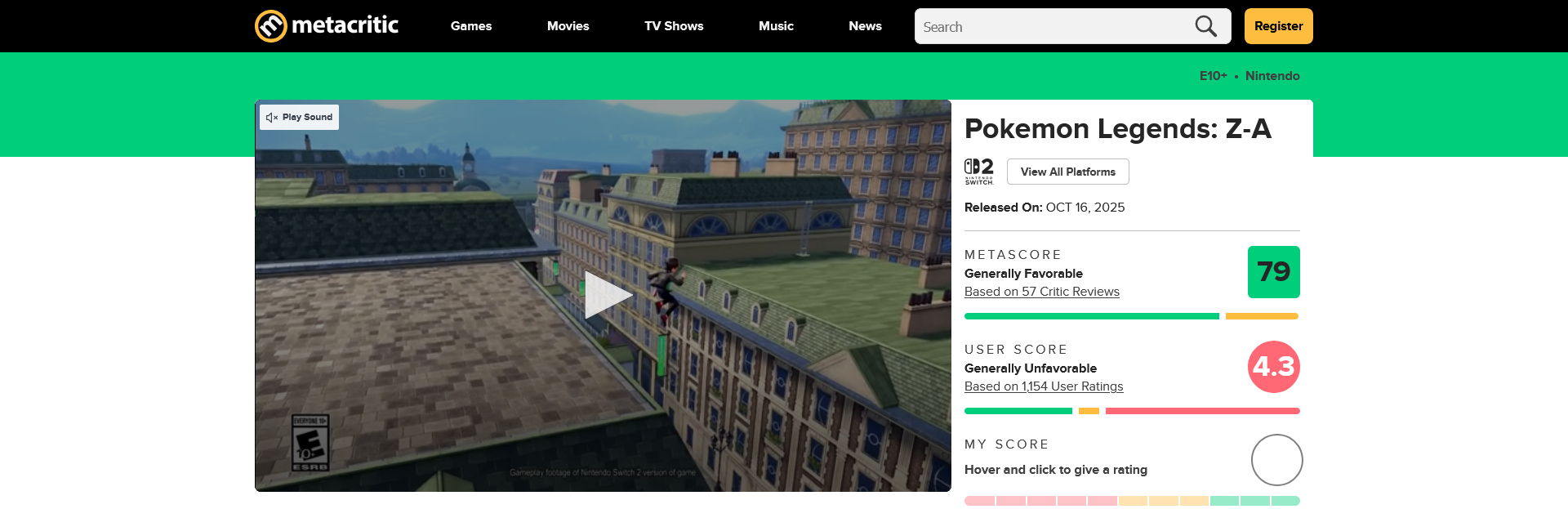The width and height of the screenshot is (1568, 509).
Task: Click the Metacritic logo
Action: [x=327, y=26]
